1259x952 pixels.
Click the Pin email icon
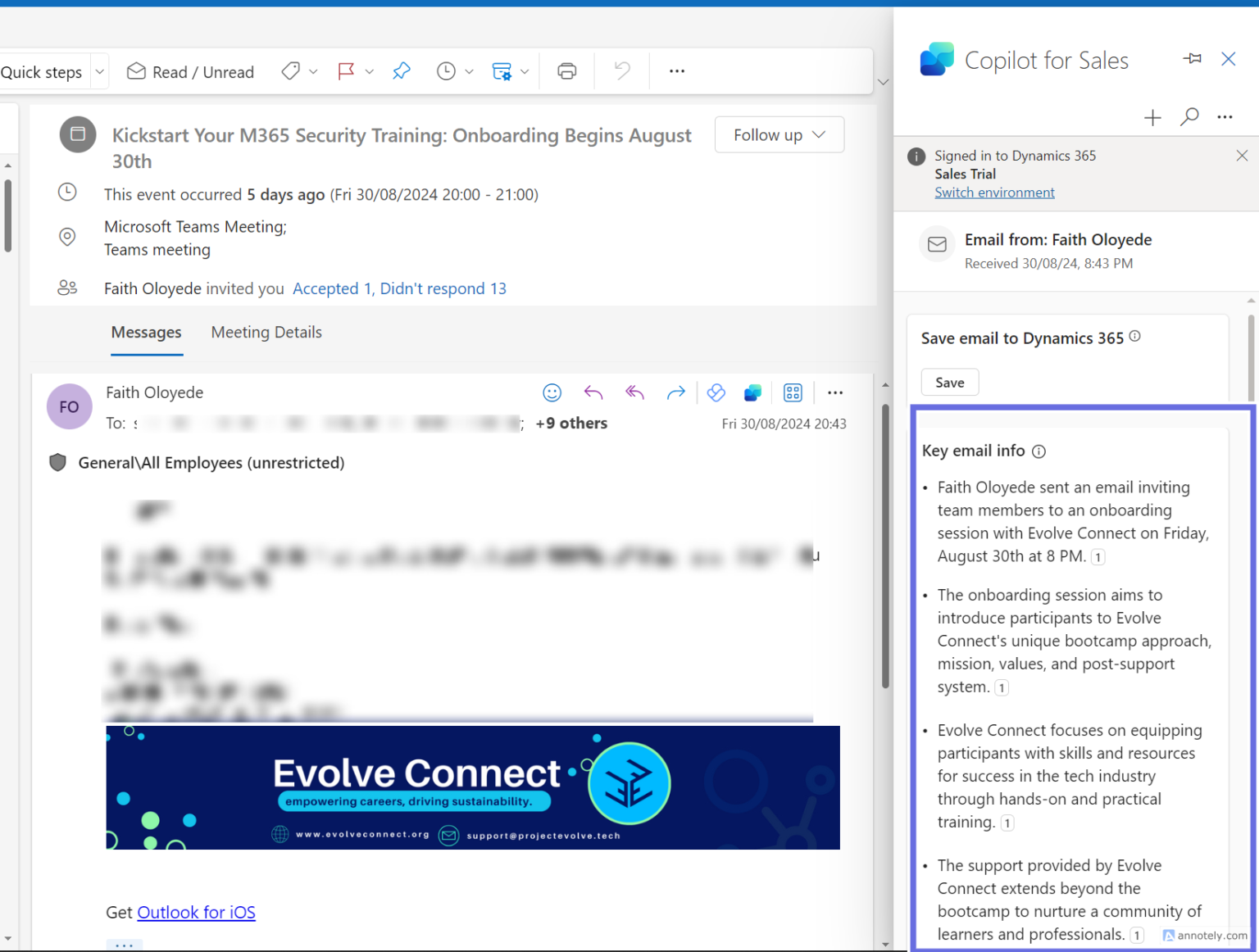(402, 71)
